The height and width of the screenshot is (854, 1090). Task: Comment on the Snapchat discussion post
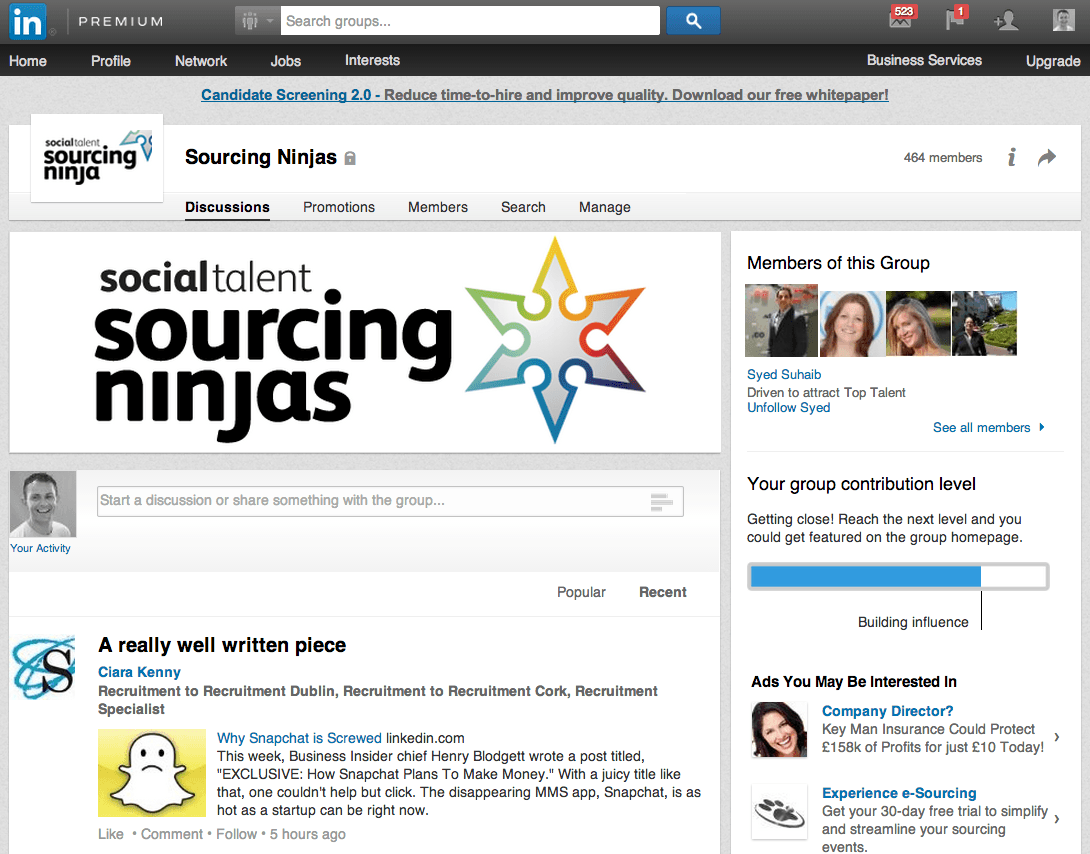[x=172, y=834]
